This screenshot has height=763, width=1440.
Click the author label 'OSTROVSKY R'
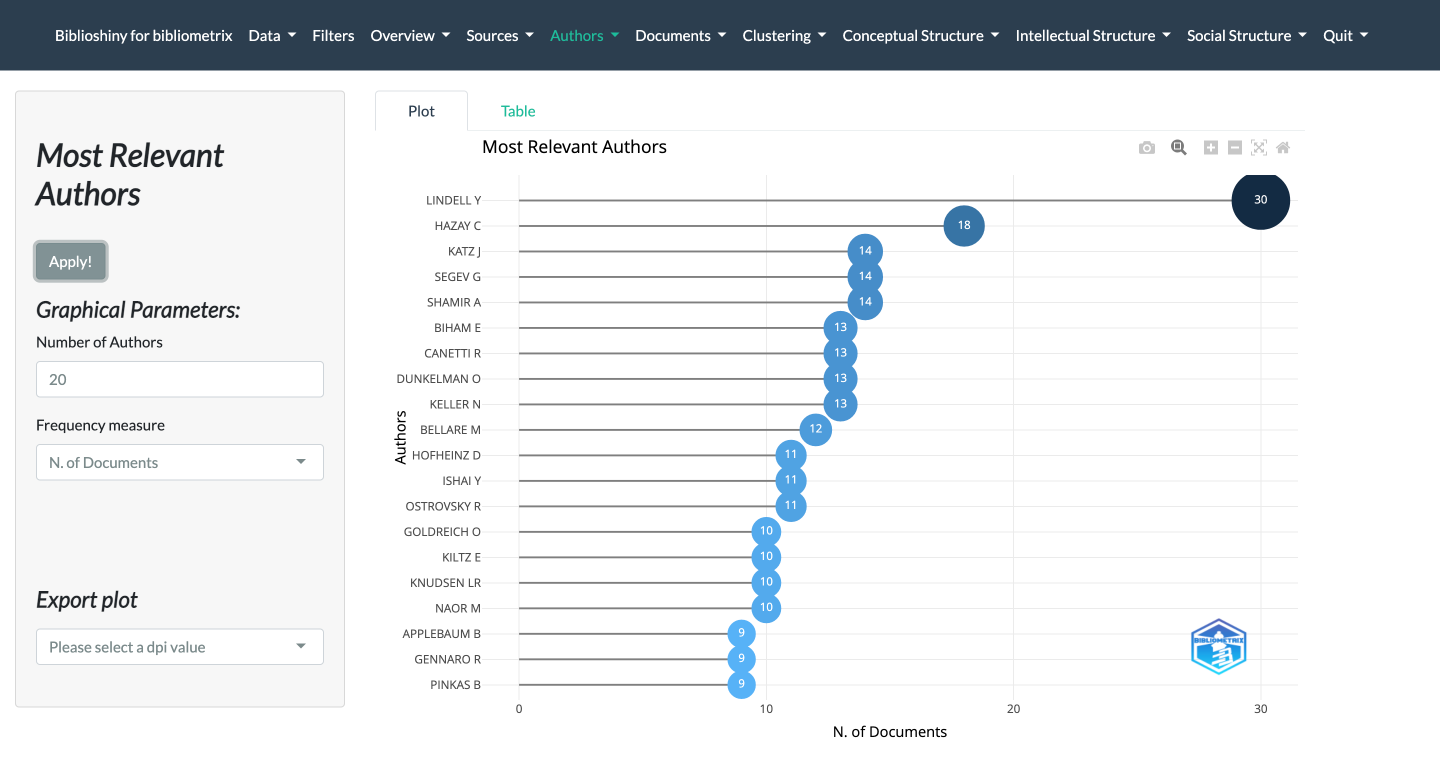point(444,506)
